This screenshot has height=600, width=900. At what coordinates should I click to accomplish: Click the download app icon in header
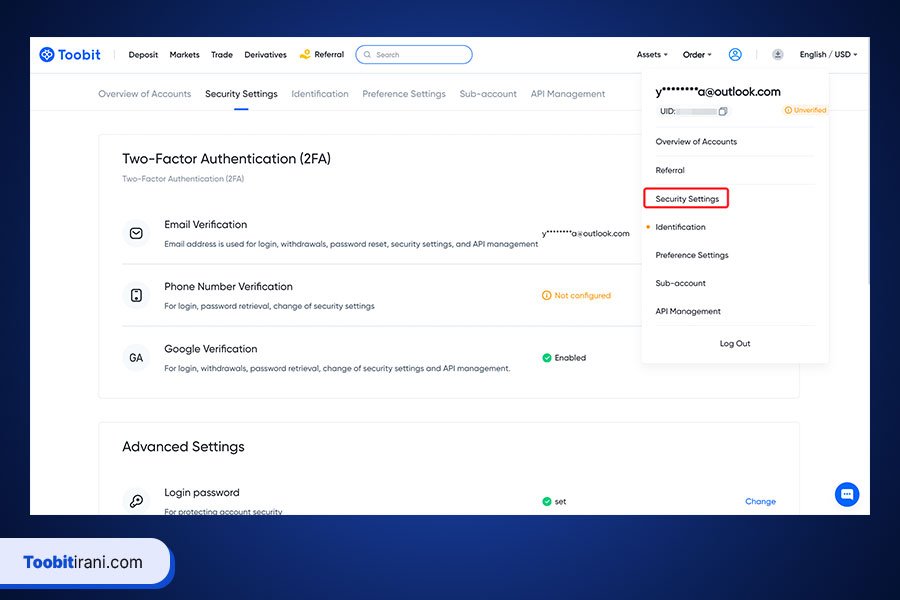tap(778, 55)
